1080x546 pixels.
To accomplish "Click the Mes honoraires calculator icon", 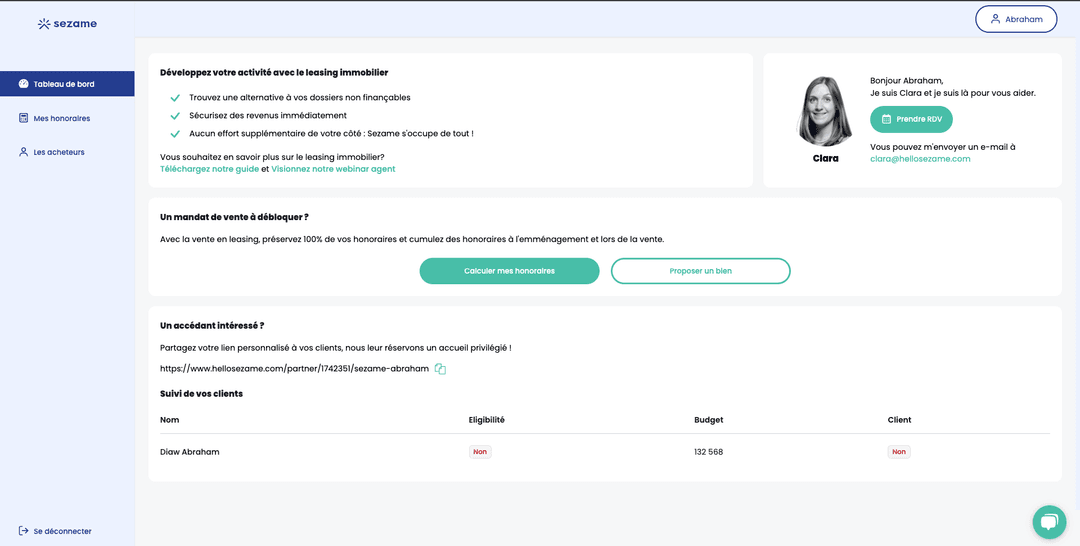I will point(23,118).
